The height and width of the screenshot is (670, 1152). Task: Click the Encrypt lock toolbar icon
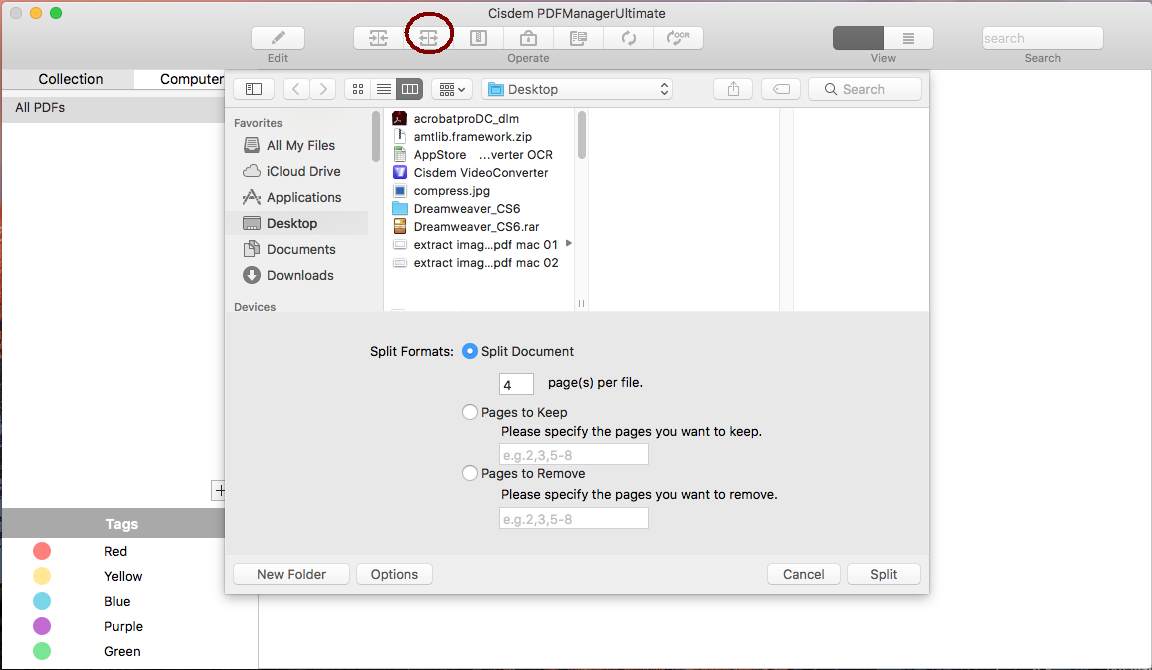528,38
